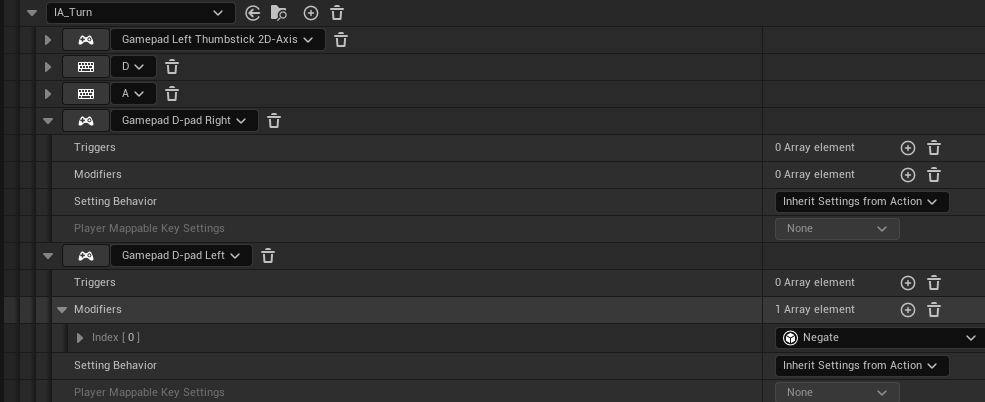Delete the Gamepad D-pad Left binding
The width and height of the screenshot is (985, 402).
pos(268,256)
